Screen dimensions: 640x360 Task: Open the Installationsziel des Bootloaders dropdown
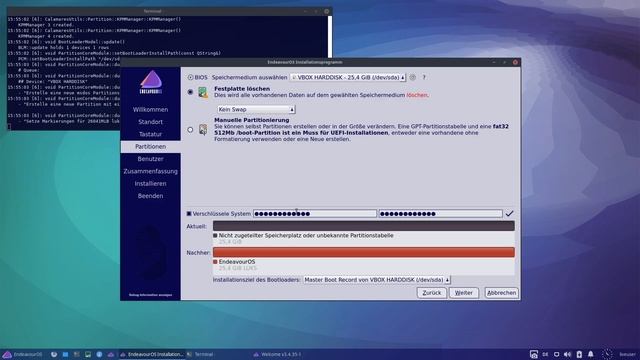tap(377, 280)
